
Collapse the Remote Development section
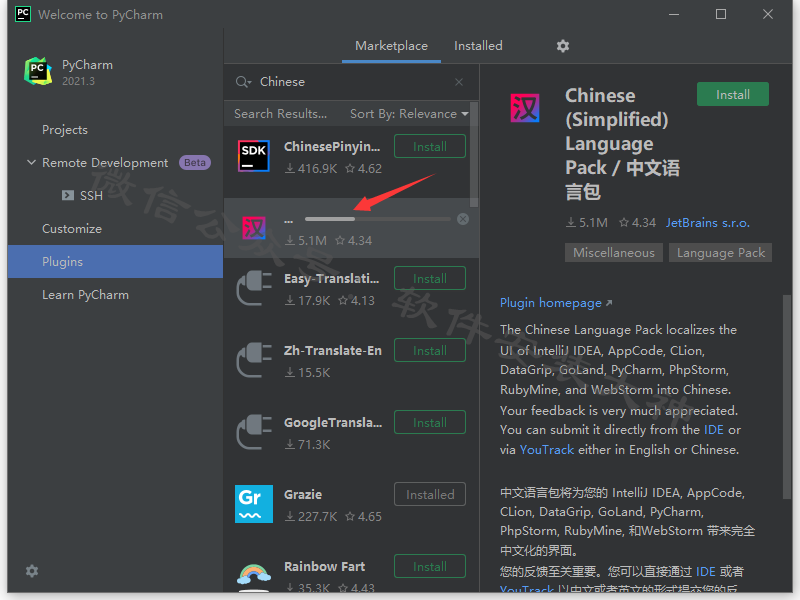click(x=31, y=162)
